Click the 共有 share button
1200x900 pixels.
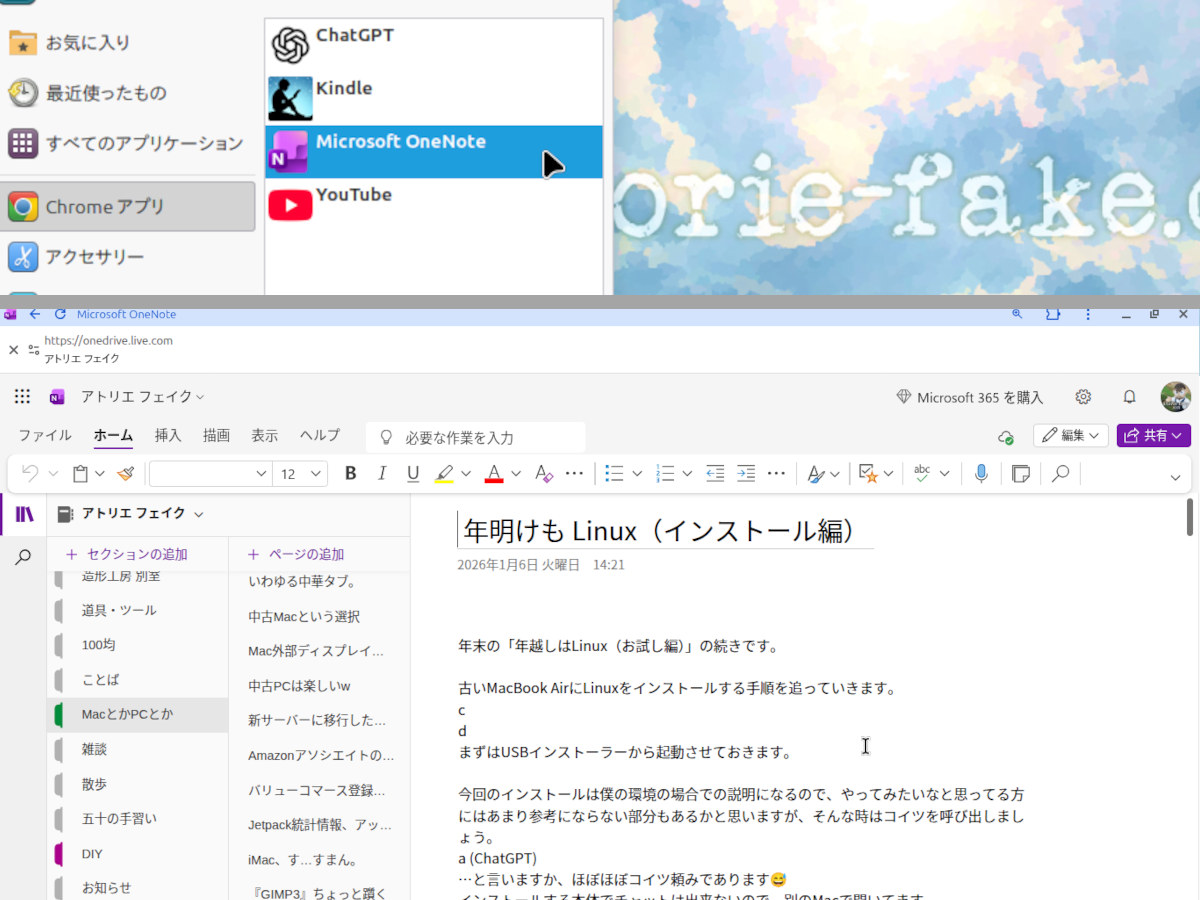[x=1153, y=436]
